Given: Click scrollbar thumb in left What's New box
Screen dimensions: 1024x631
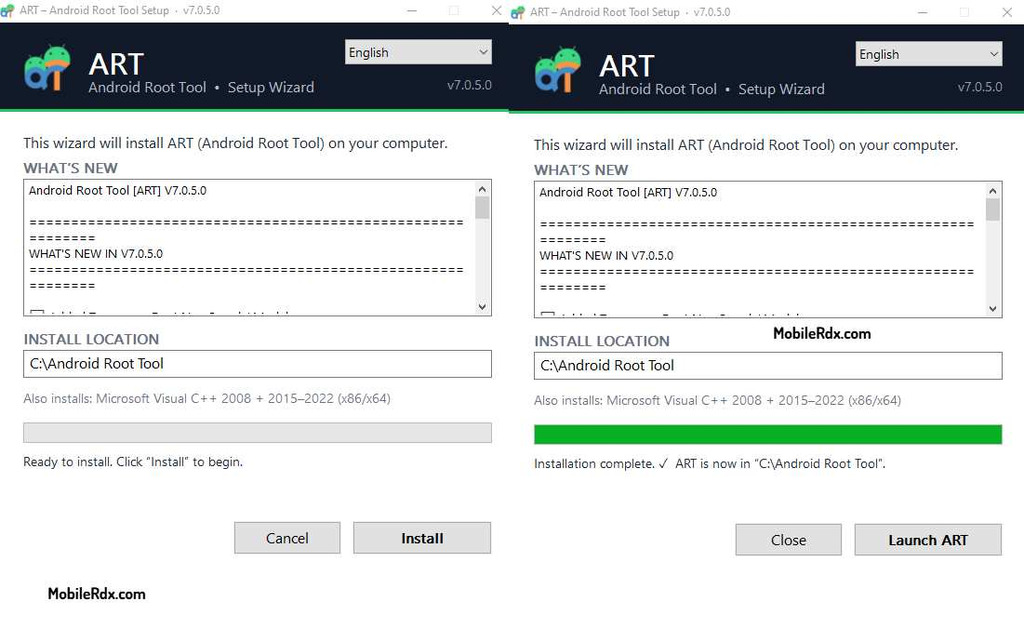Looking at the screenshot, I should [483, 208].
